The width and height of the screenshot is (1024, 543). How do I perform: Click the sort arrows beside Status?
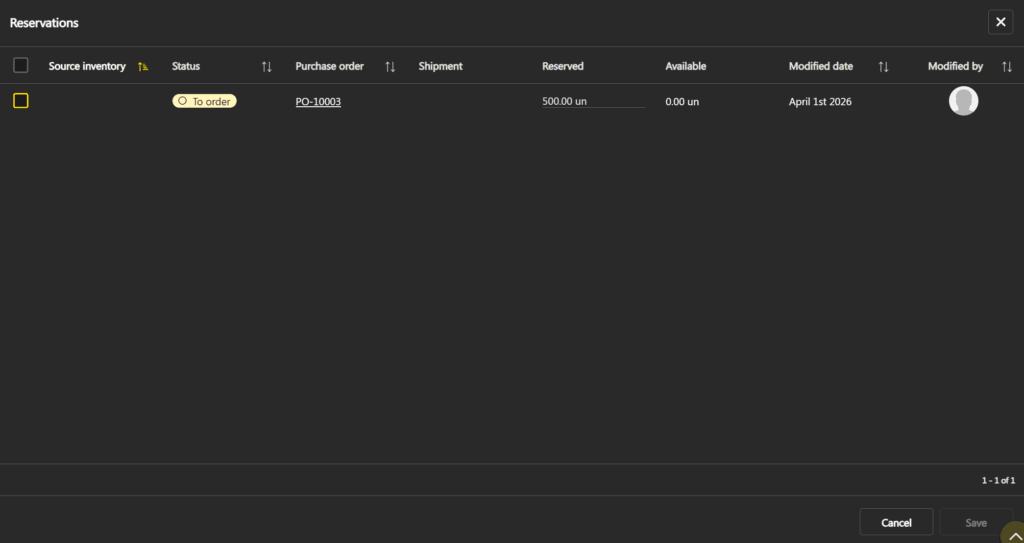coord(266,66)
